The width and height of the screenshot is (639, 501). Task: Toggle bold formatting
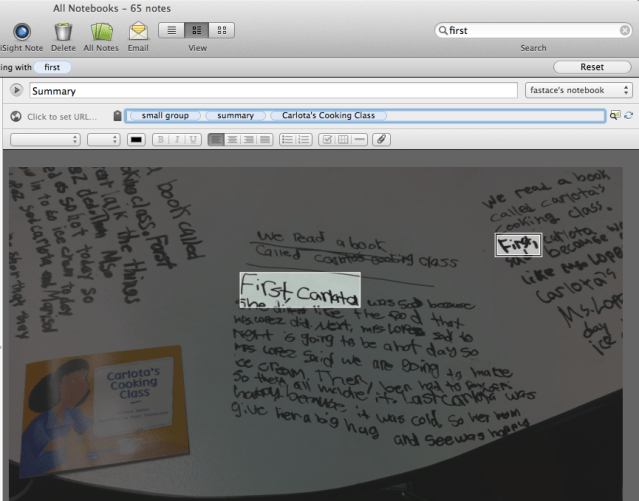161,140
